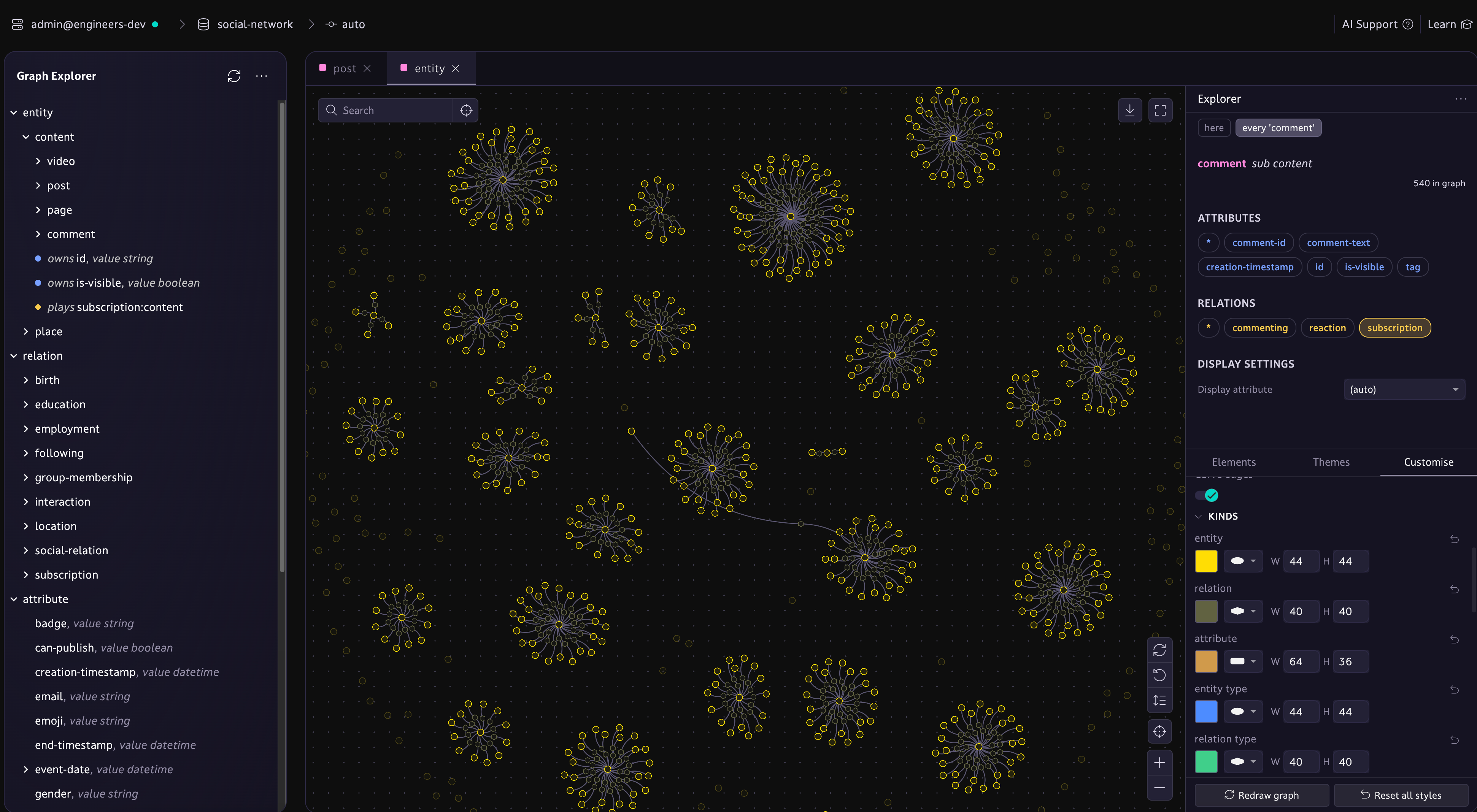Image resolution: width=1477 pixels, height=812 pixels.
Task: Switch to the post tab
Action: pos(345,69)
